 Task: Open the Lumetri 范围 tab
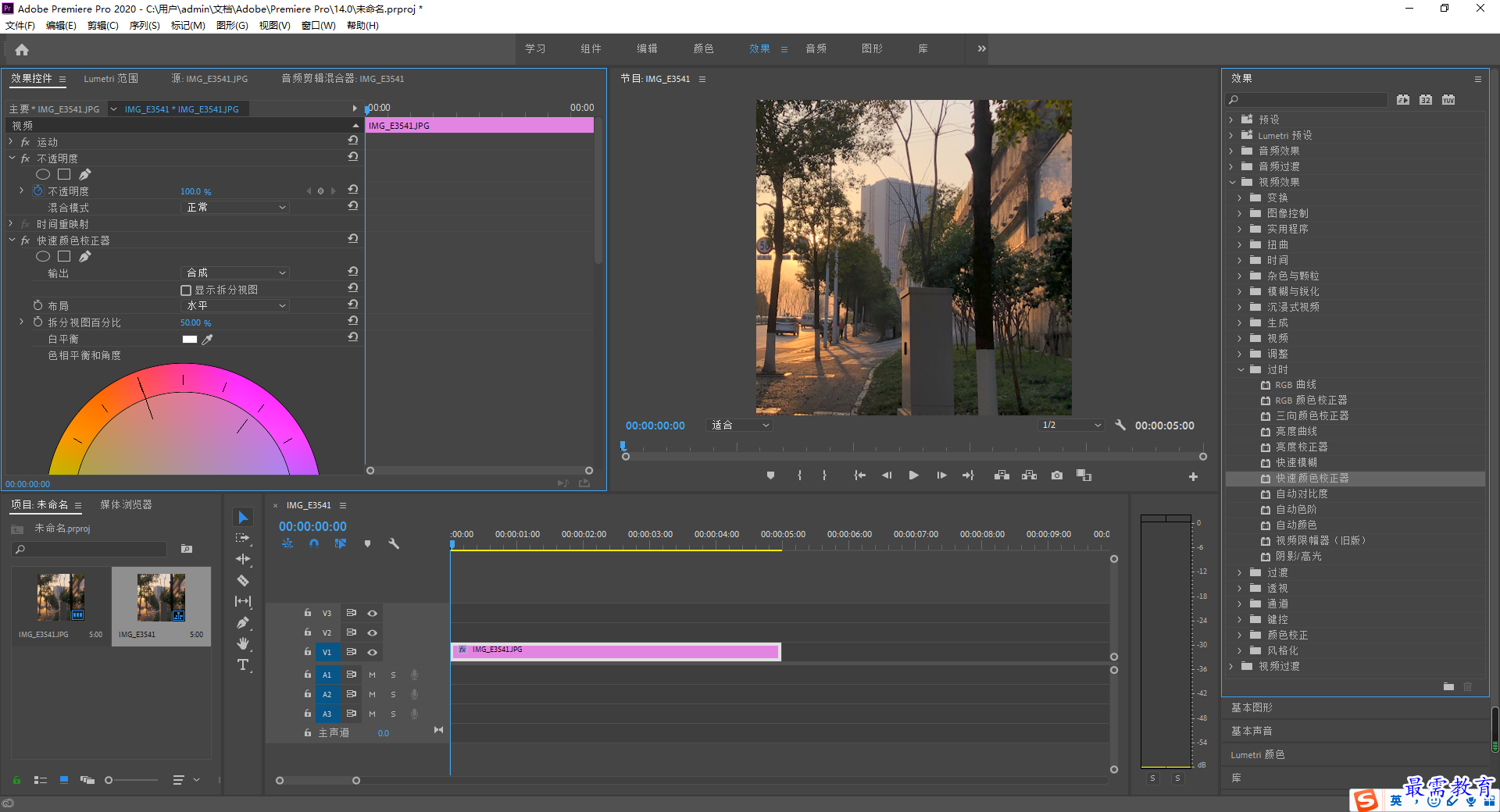(x=111, y=79)
